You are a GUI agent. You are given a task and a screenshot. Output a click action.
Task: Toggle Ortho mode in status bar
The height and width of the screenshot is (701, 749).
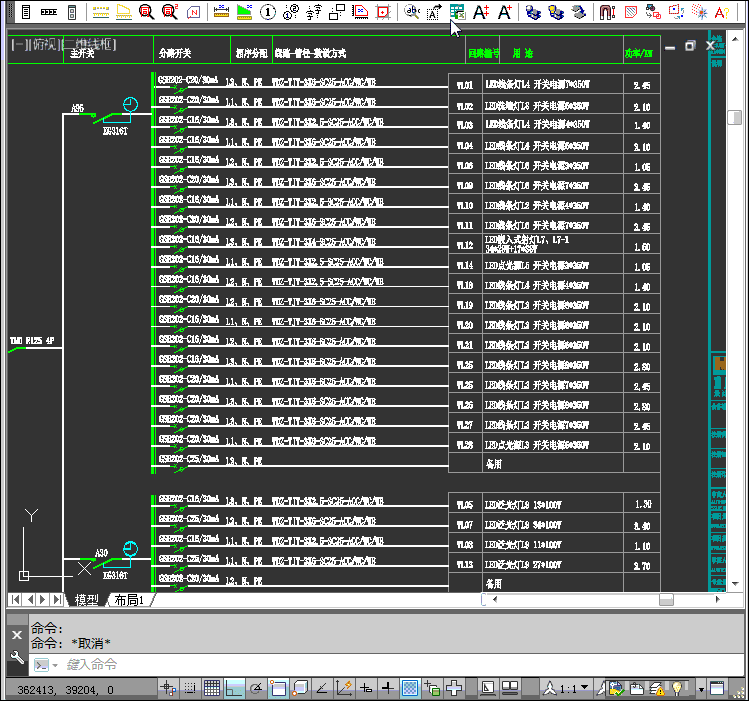point(234,688)
